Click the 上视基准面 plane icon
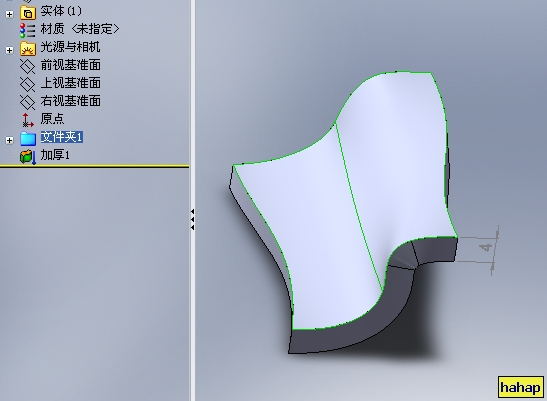The image size is (547, 401). point(28,84)
